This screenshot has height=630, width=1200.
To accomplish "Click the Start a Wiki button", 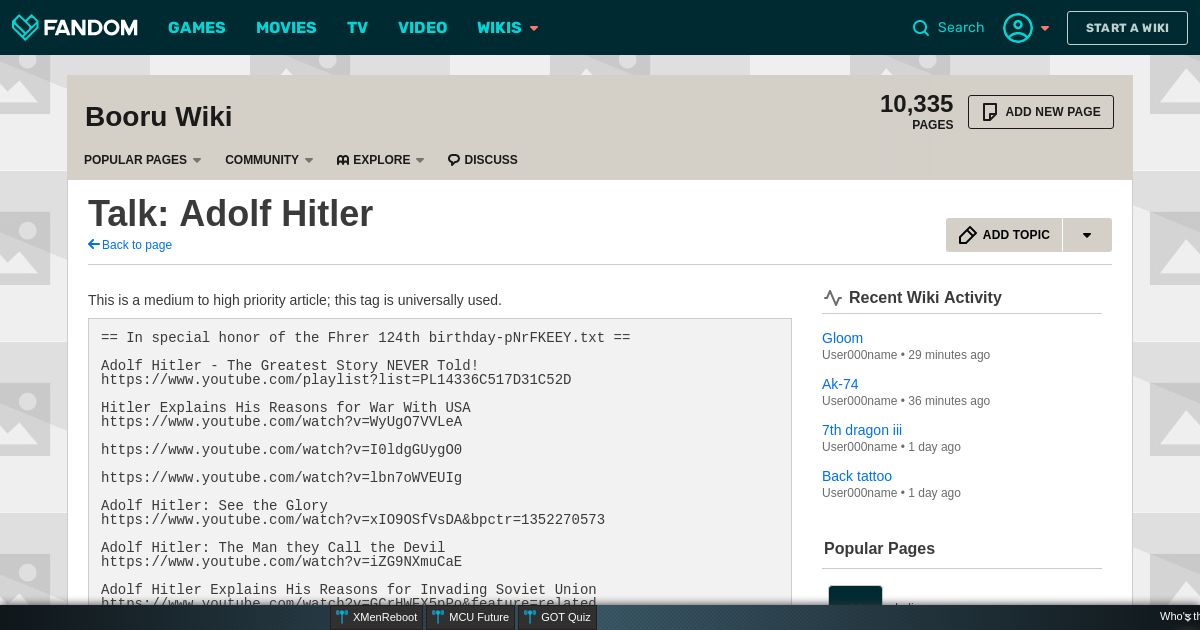I will 1127,28.
